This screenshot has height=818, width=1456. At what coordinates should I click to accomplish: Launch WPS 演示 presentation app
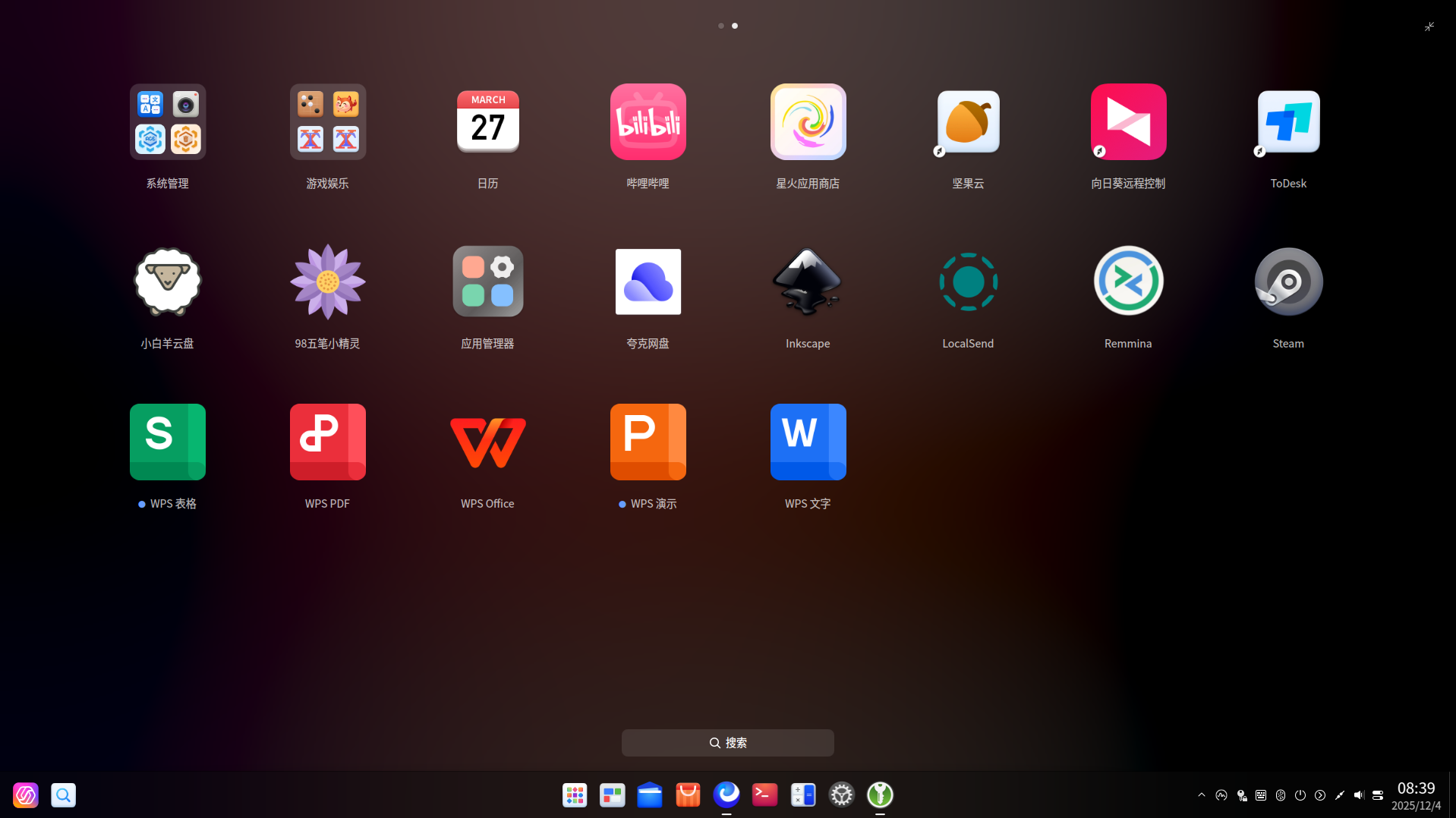[648, 442]
